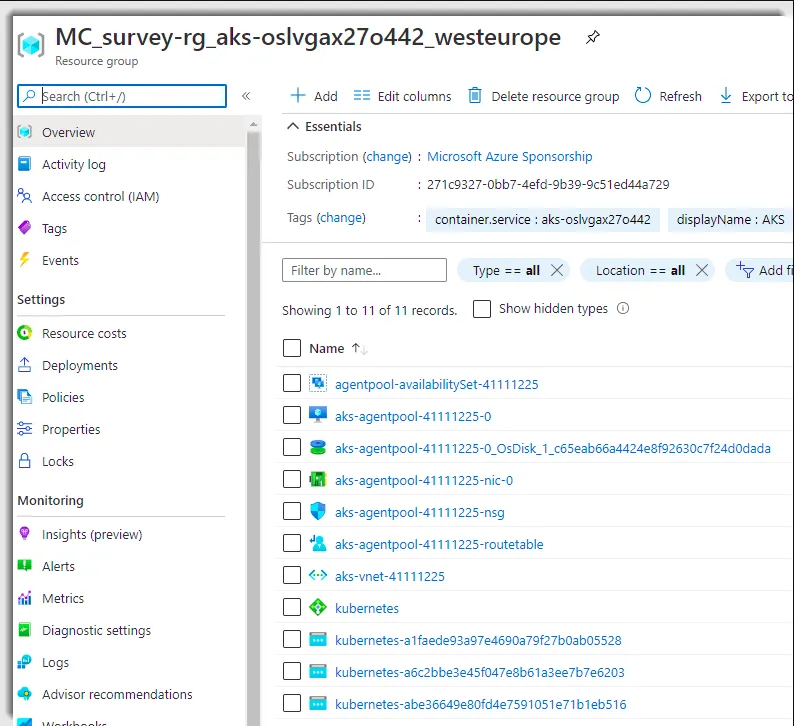Viewport: 794px width, 726px height.
Task: Click the Properties sliders icon
Action: pyautogui.click(x=24, y=429)
